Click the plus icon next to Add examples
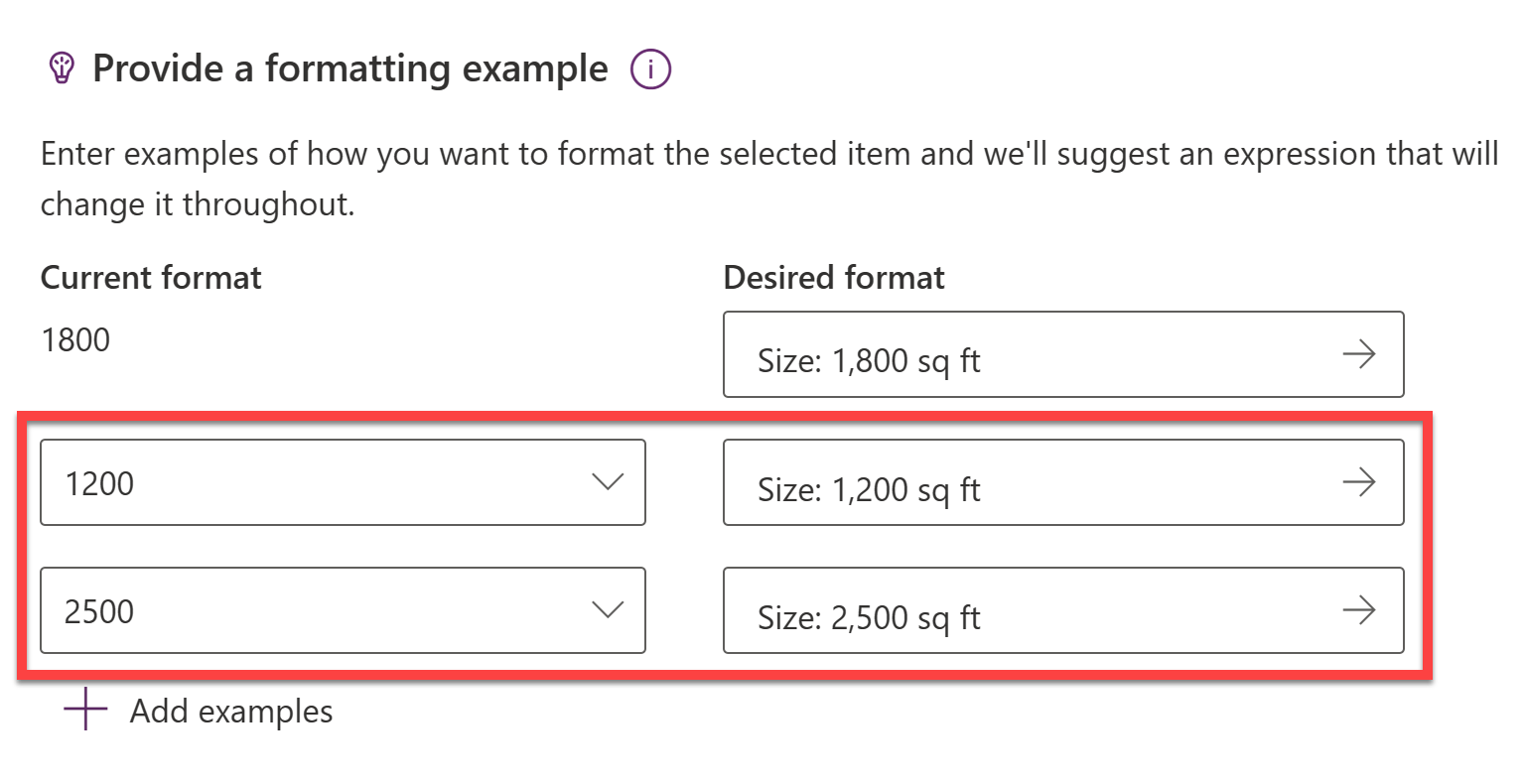This screenshot has width=1525, height=784. click(x=85, y=710)
